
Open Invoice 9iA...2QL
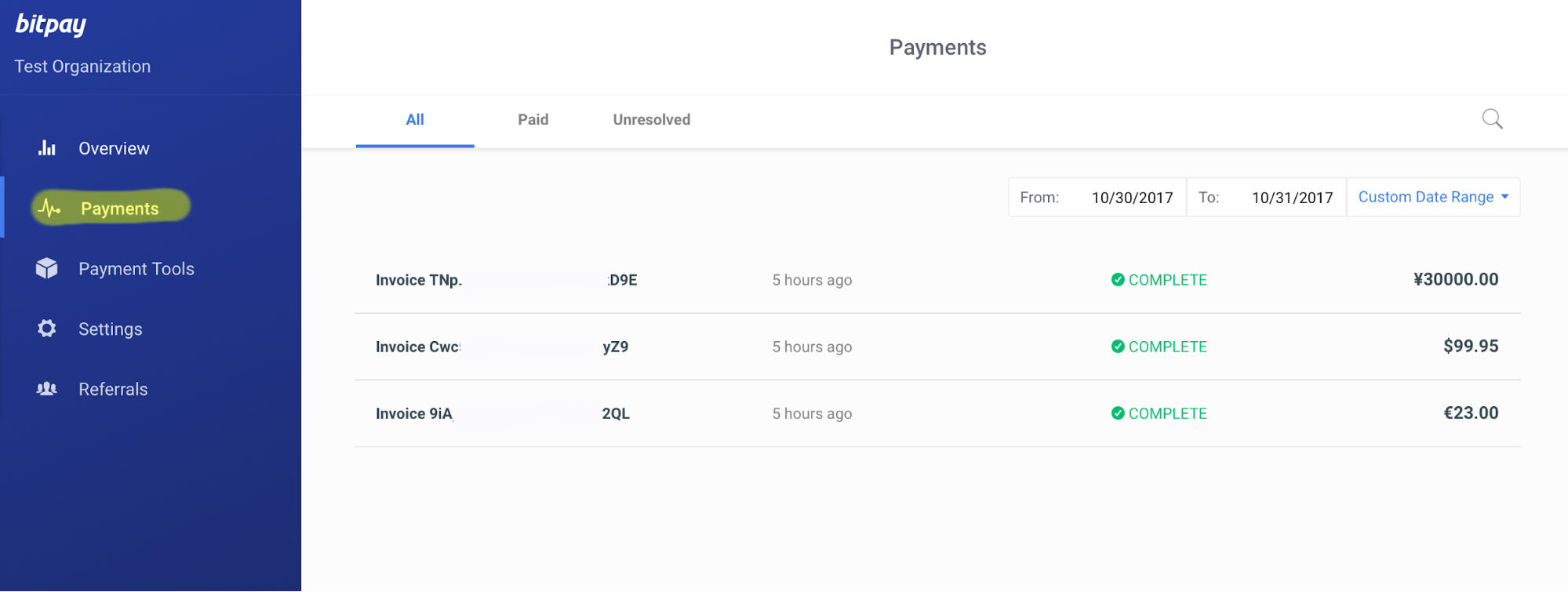[x=937, y=413]
